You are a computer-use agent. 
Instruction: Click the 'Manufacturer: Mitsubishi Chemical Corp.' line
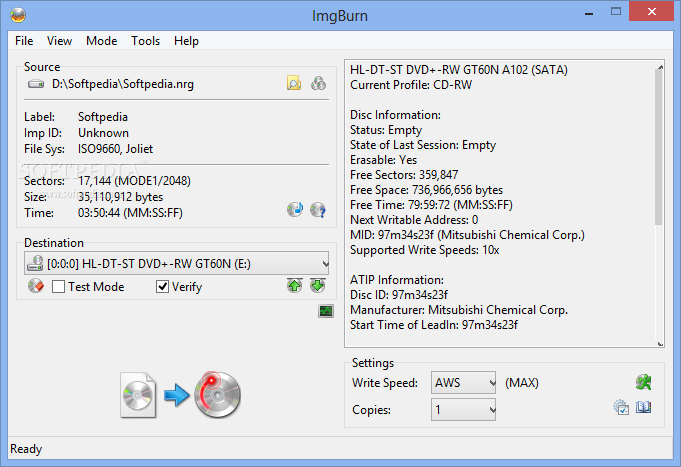459,310
